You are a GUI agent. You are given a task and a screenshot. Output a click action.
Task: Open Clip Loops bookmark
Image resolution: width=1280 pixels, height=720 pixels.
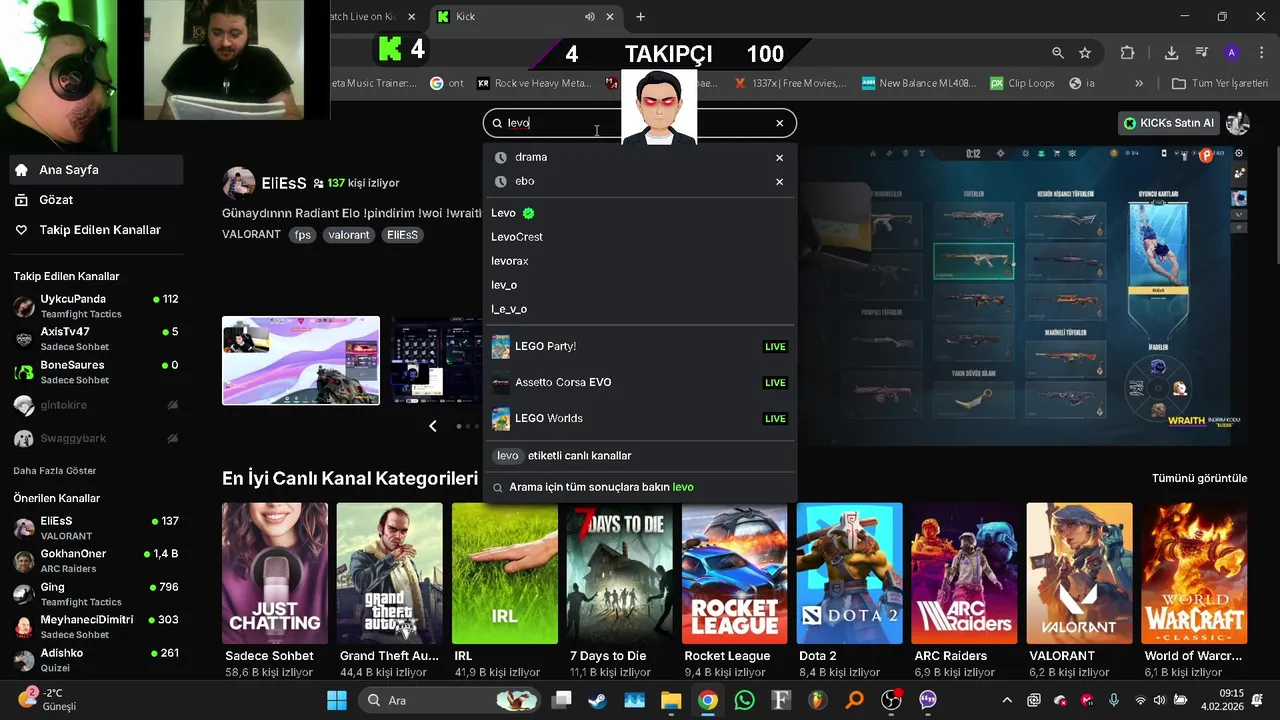tap(1022, 83)
